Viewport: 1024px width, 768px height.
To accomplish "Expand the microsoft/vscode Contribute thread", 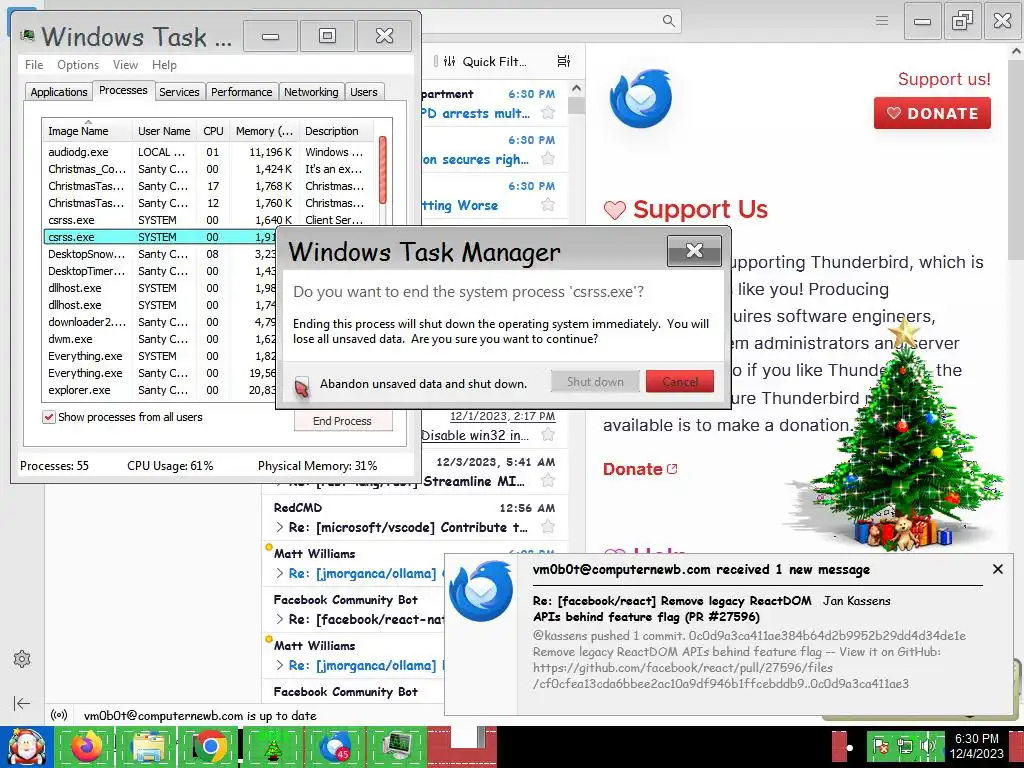I will click(280, 527).
